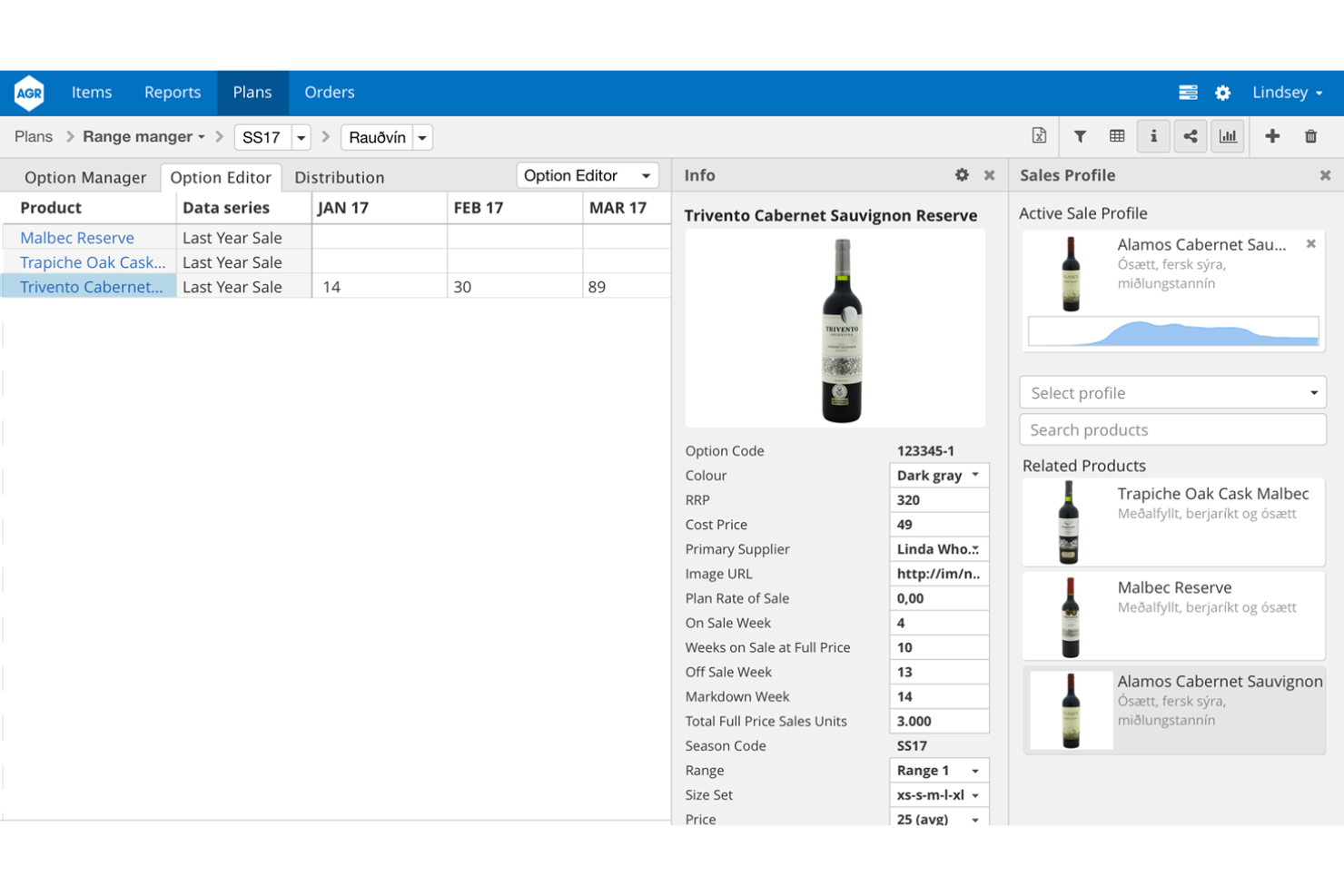Click the Search products field
This screenshot has width=1344, height=896.
[1172, 429]
